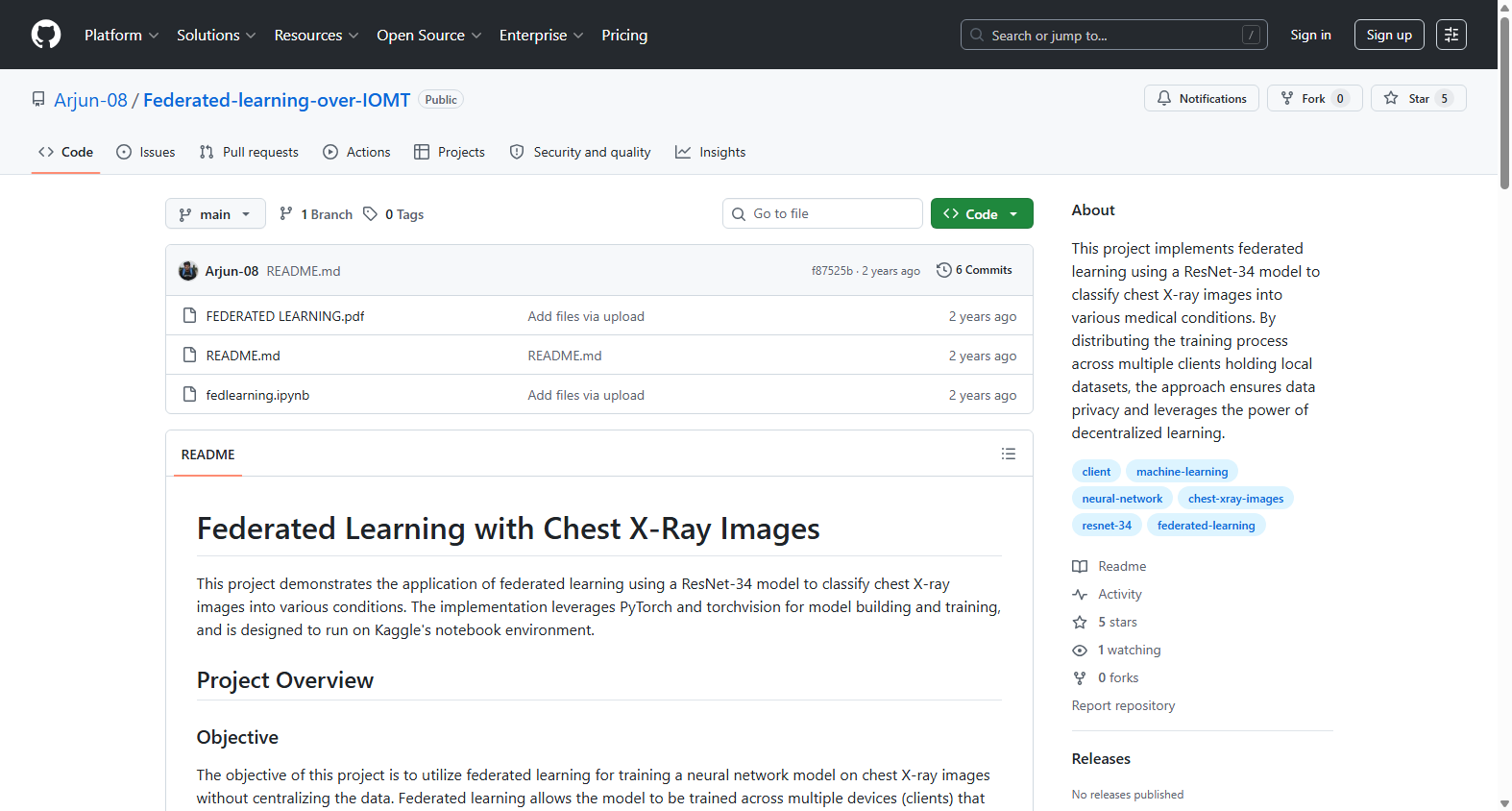1512x811 pixels.
Task: Switch to Security and quality tab
Action: click(x=580, y=152)
